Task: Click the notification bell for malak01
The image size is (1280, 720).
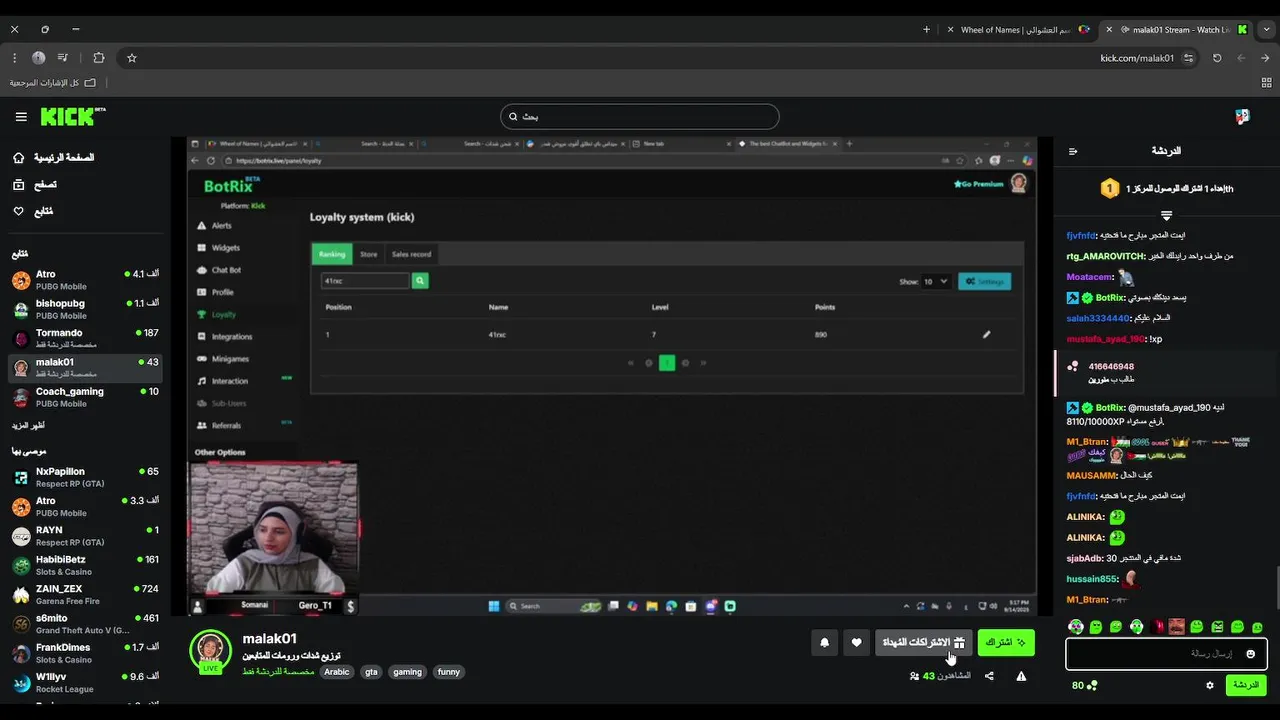Action: coord(825,643)
